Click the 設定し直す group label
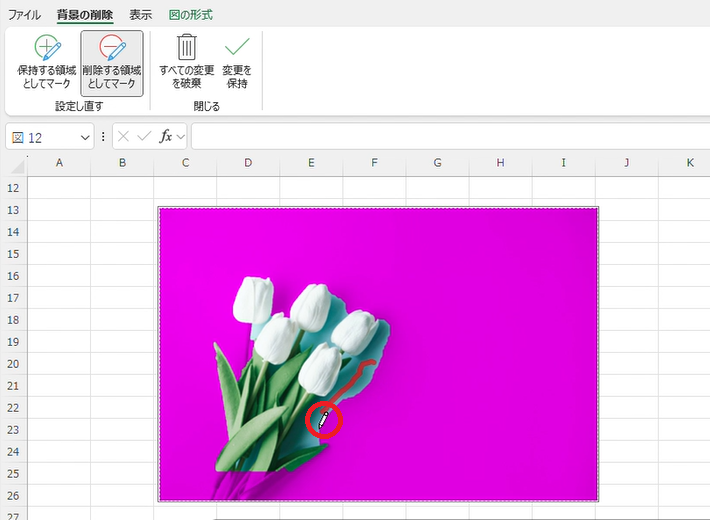The height and width of the screenshot is (520, 710). pyautogui.click(x=79, y=106)
